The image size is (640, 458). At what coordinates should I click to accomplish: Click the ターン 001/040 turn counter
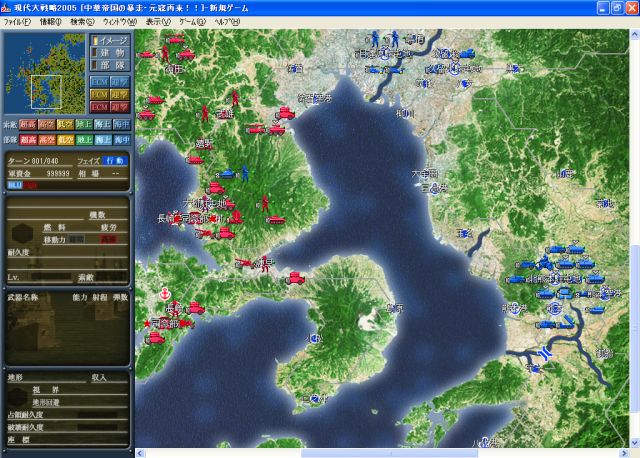[x=33, y=161]
